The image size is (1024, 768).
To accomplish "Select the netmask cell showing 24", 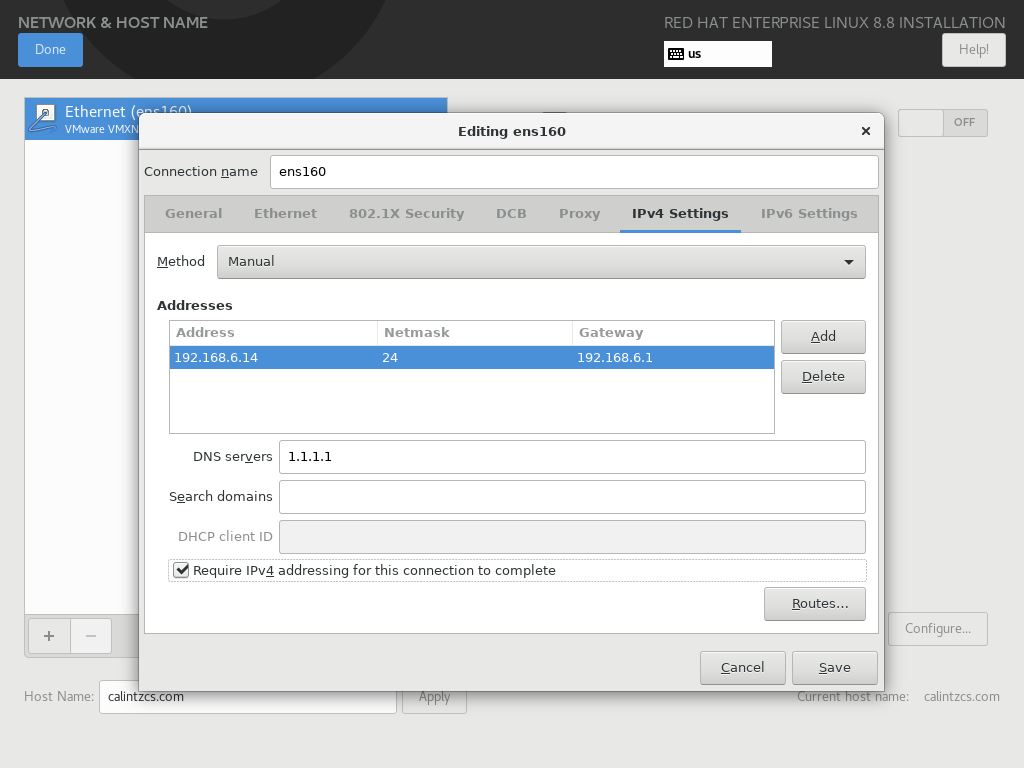I will click(x=475, y=358).
